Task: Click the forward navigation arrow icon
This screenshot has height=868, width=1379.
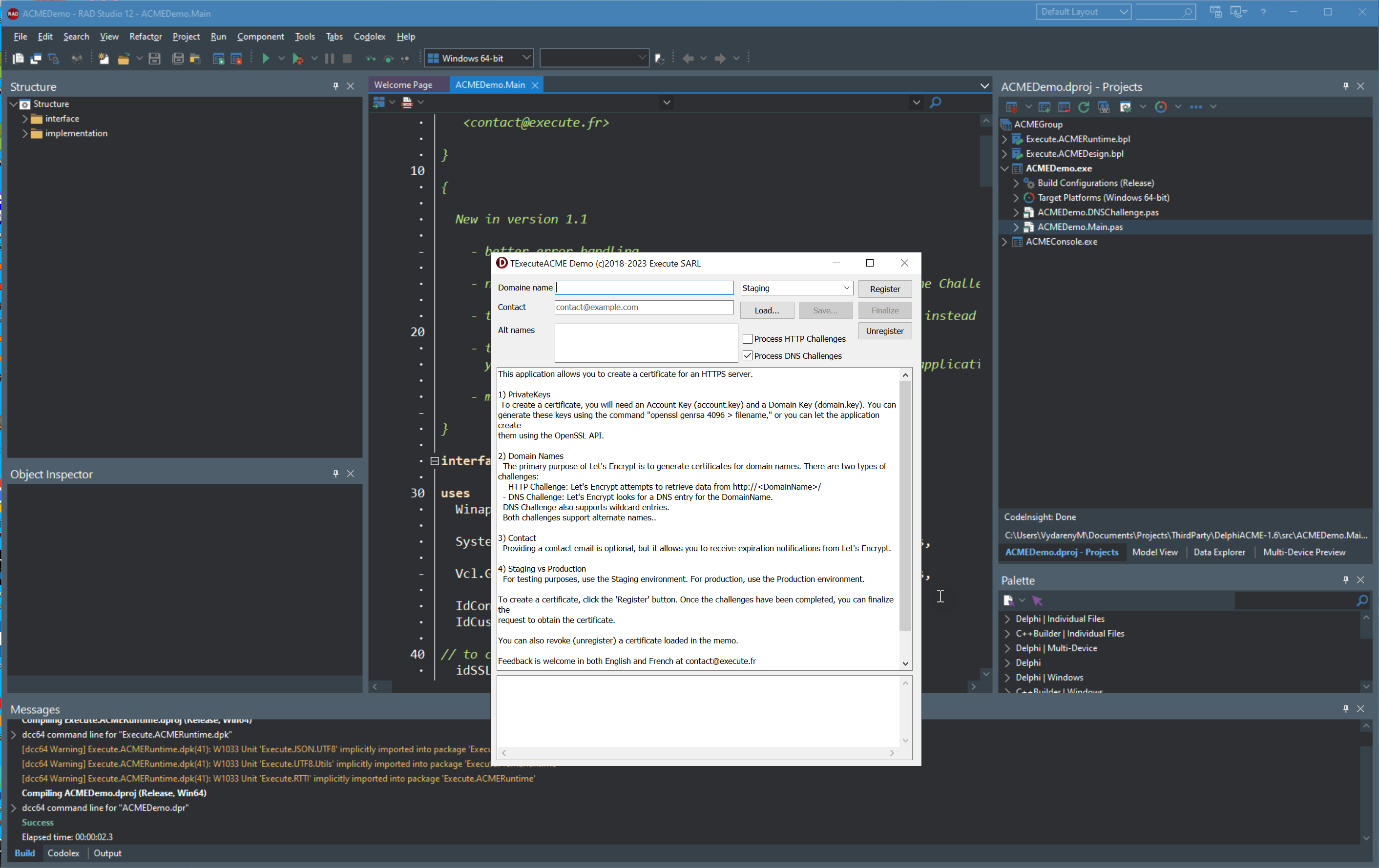Action: tap(720, 59)
